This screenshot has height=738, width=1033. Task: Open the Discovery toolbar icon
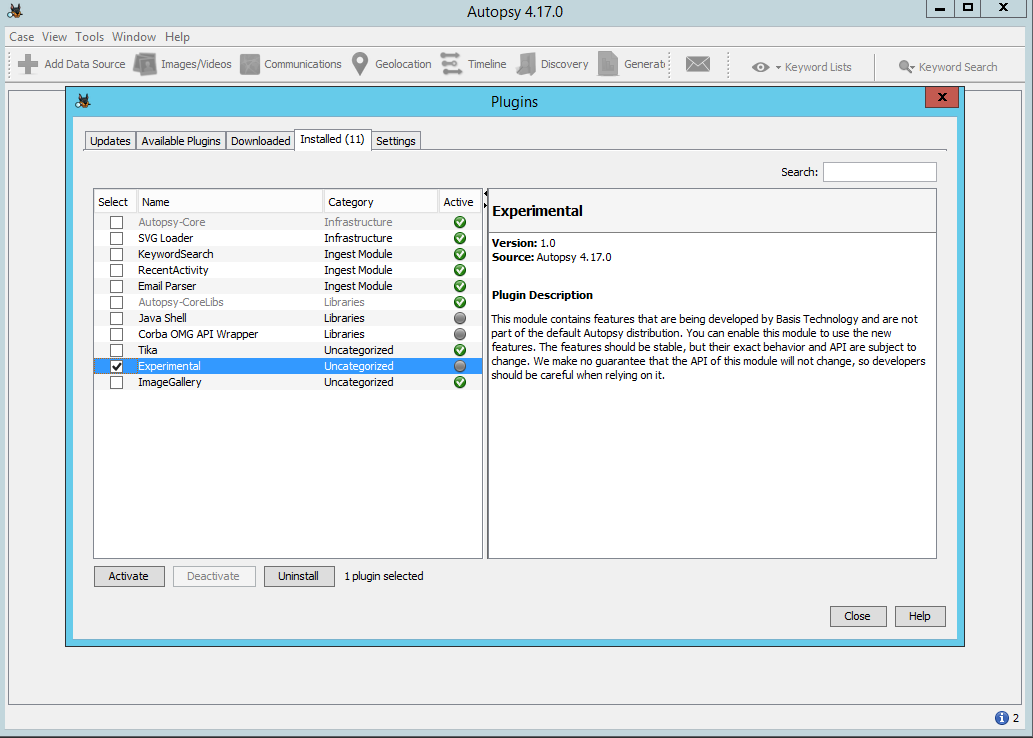pyautogui.click(x=525, y=64)
